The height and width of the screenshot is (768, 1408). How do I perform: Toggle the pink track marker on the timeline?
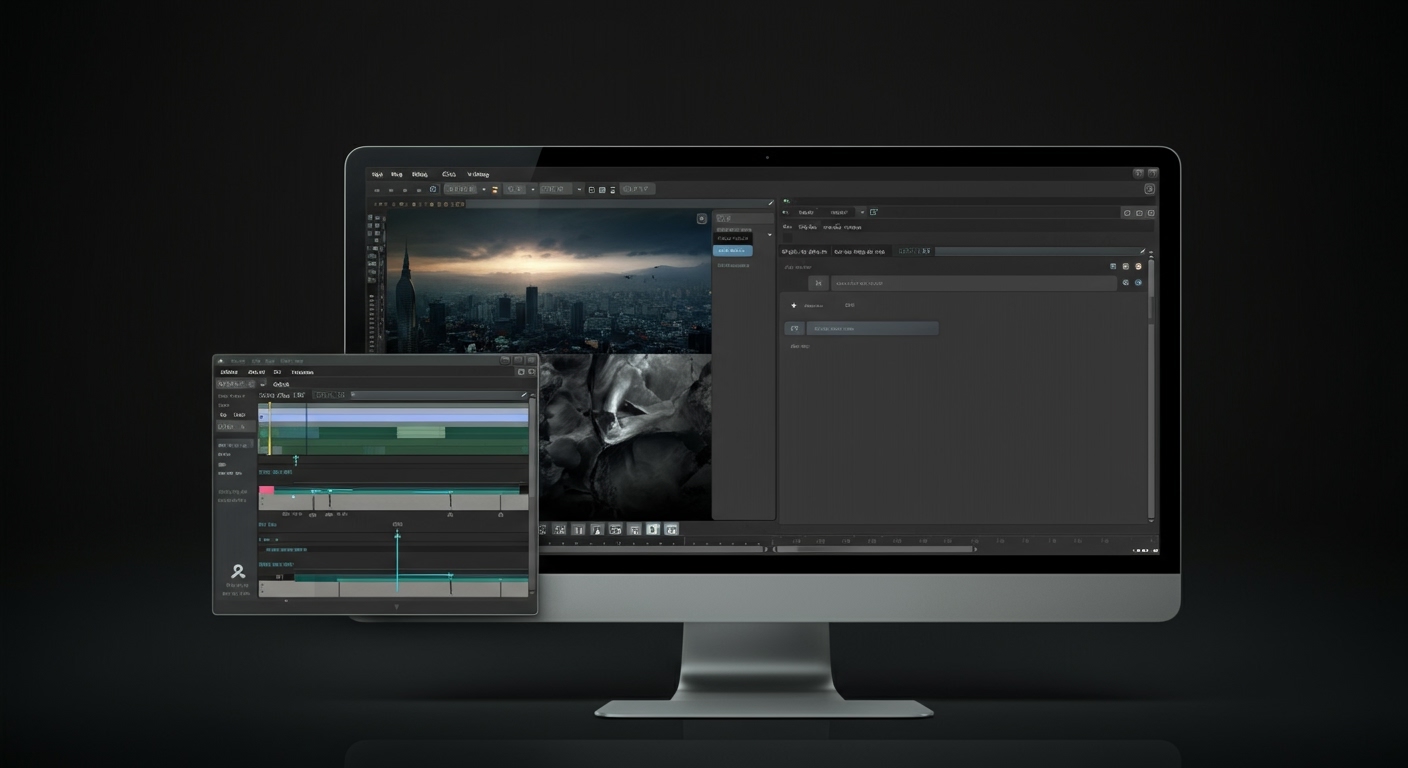tap(266, 490)
